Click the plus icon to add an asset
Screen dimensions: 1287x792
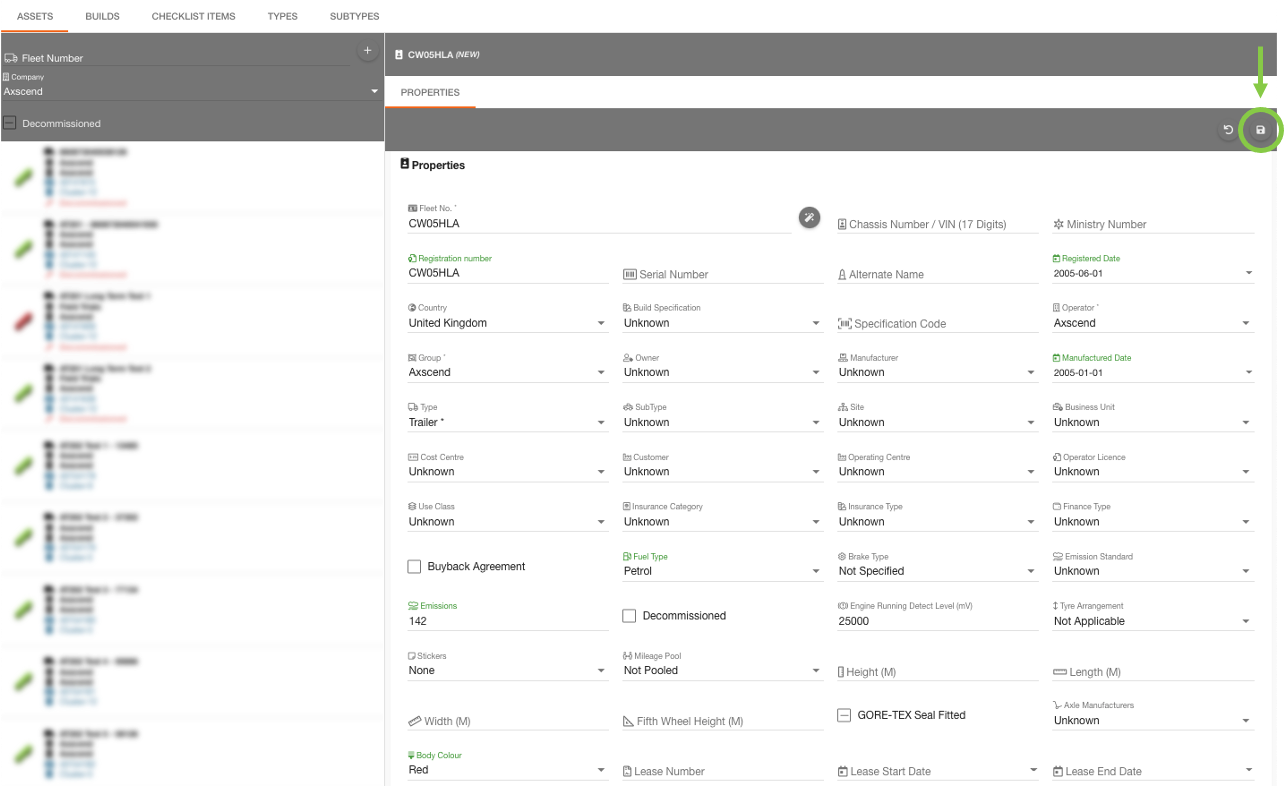(x=367, y=51)
